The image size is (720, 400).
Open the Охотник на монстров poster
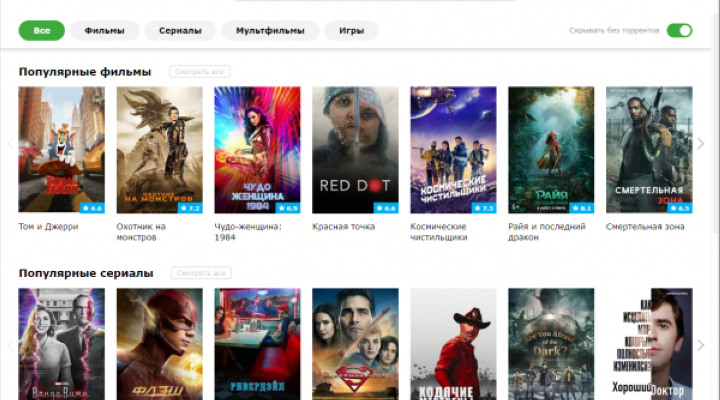click(x=159, y=150)
